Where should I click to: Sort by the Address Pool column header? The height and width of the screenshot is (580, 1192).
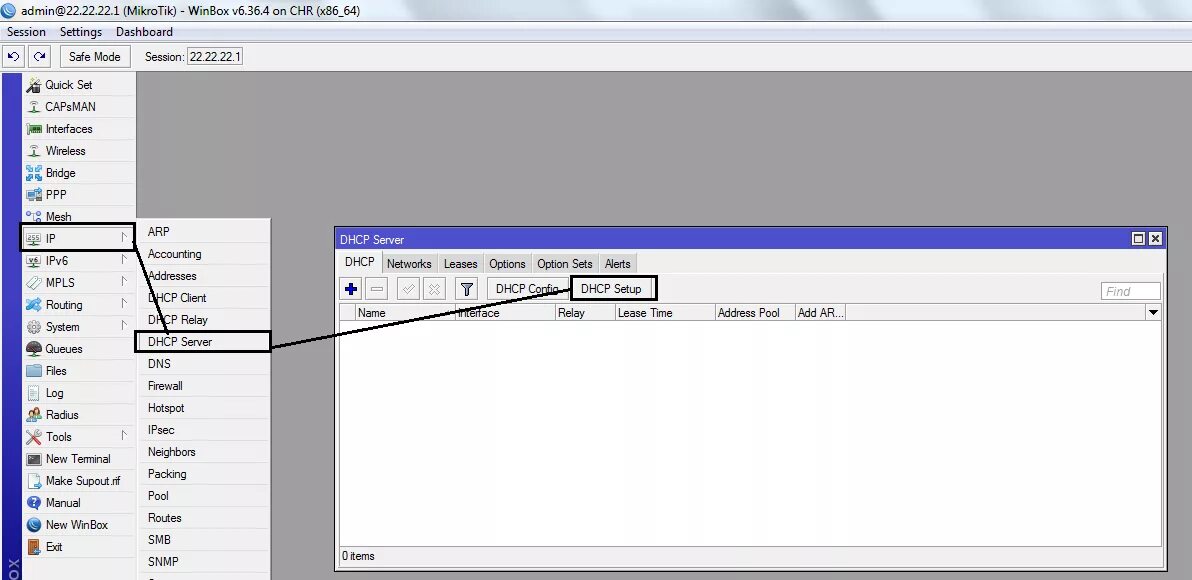click(754, 312)
